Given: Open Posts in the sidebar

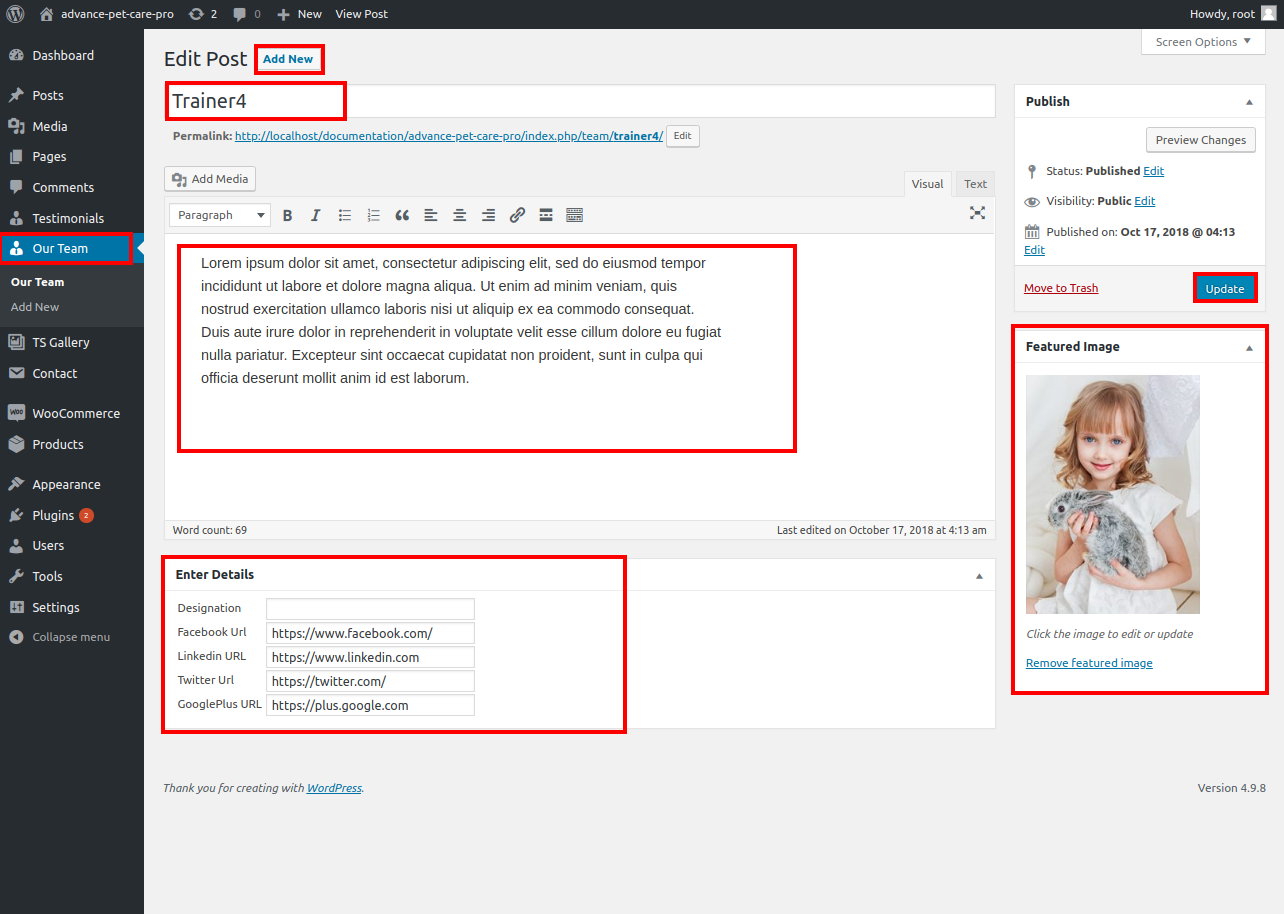Looking at the screenshot, I should tap(72, 96).
